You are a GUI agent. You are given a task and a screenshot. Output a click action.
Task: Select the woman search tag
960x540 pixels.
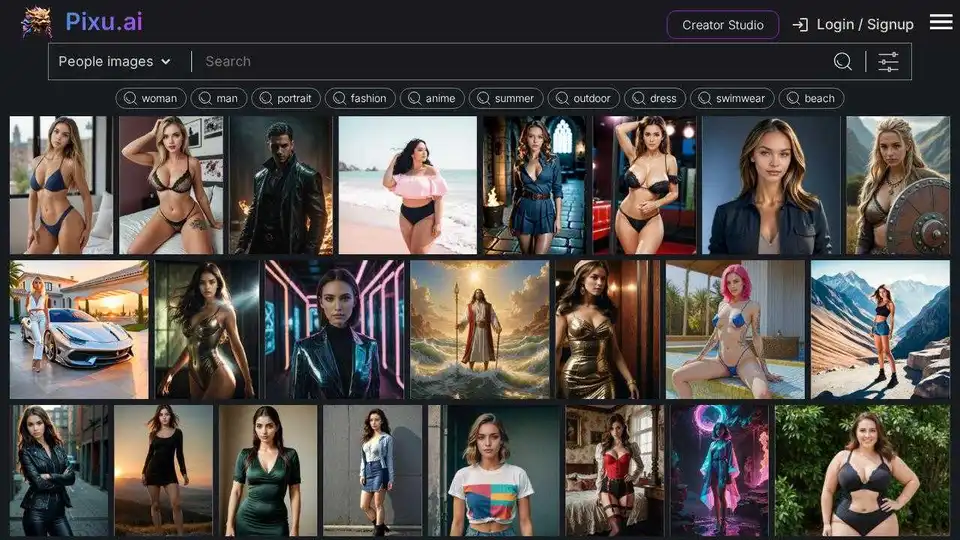click(x=150, y=98)
